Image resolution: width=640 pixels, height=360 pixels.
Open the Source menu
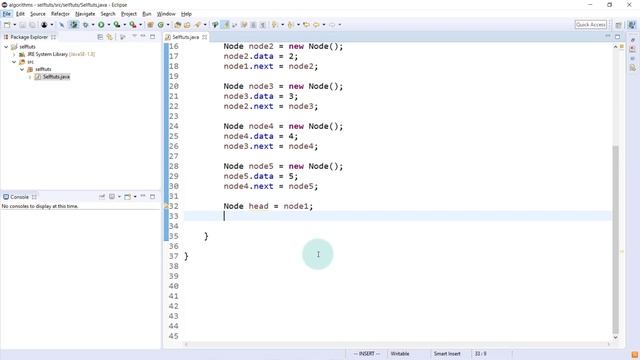[x=38, y=14]
